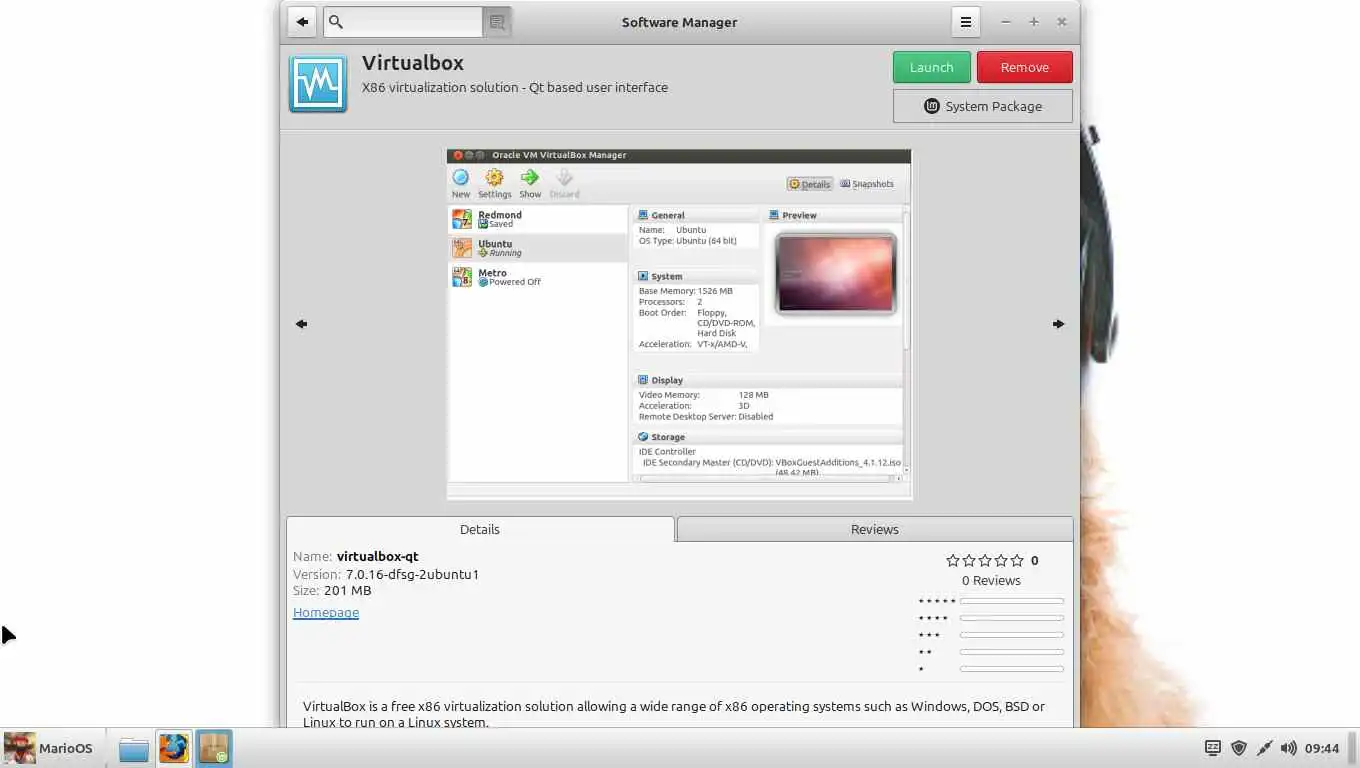Switch to the Reviews tab
The width and height of the screenshot is (1360, 768).
(875, 529)
